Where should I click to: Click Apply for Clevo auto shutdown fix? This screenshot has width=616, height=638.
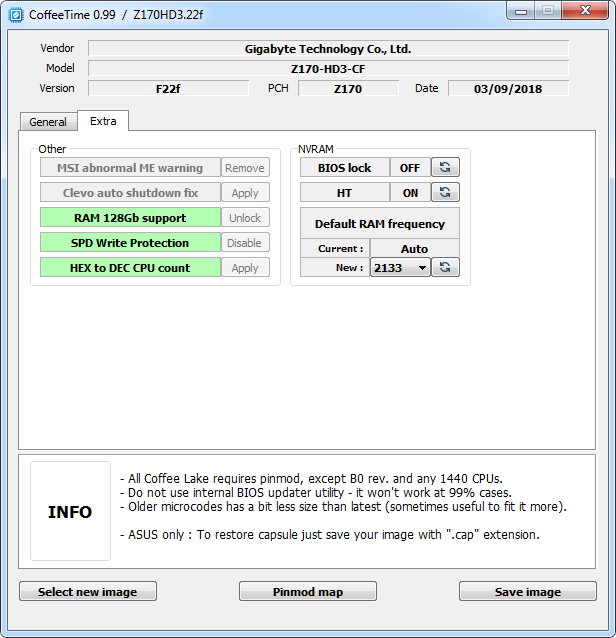click(x=245, y=192)
